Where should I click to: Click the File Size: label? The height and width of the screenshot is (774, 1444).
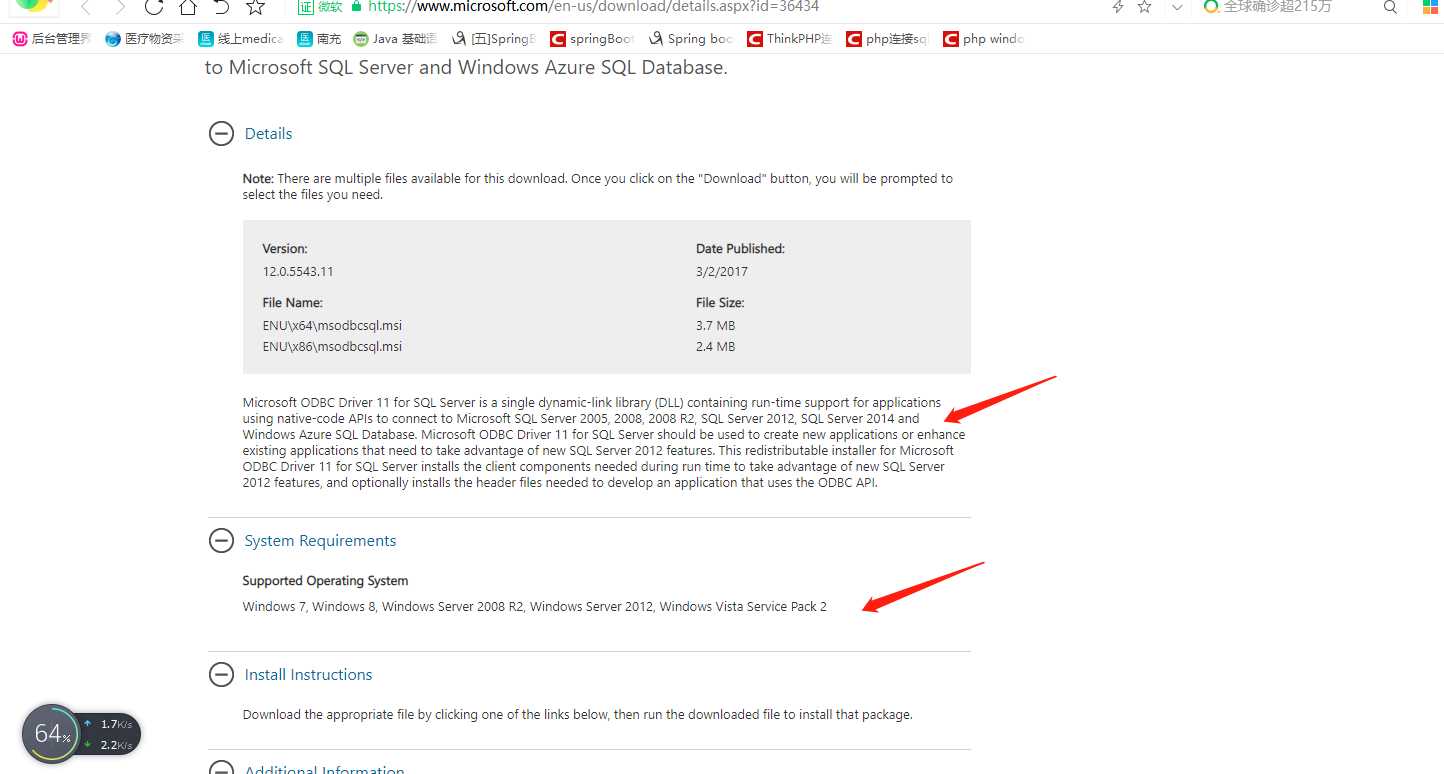[x=720, y=303]
